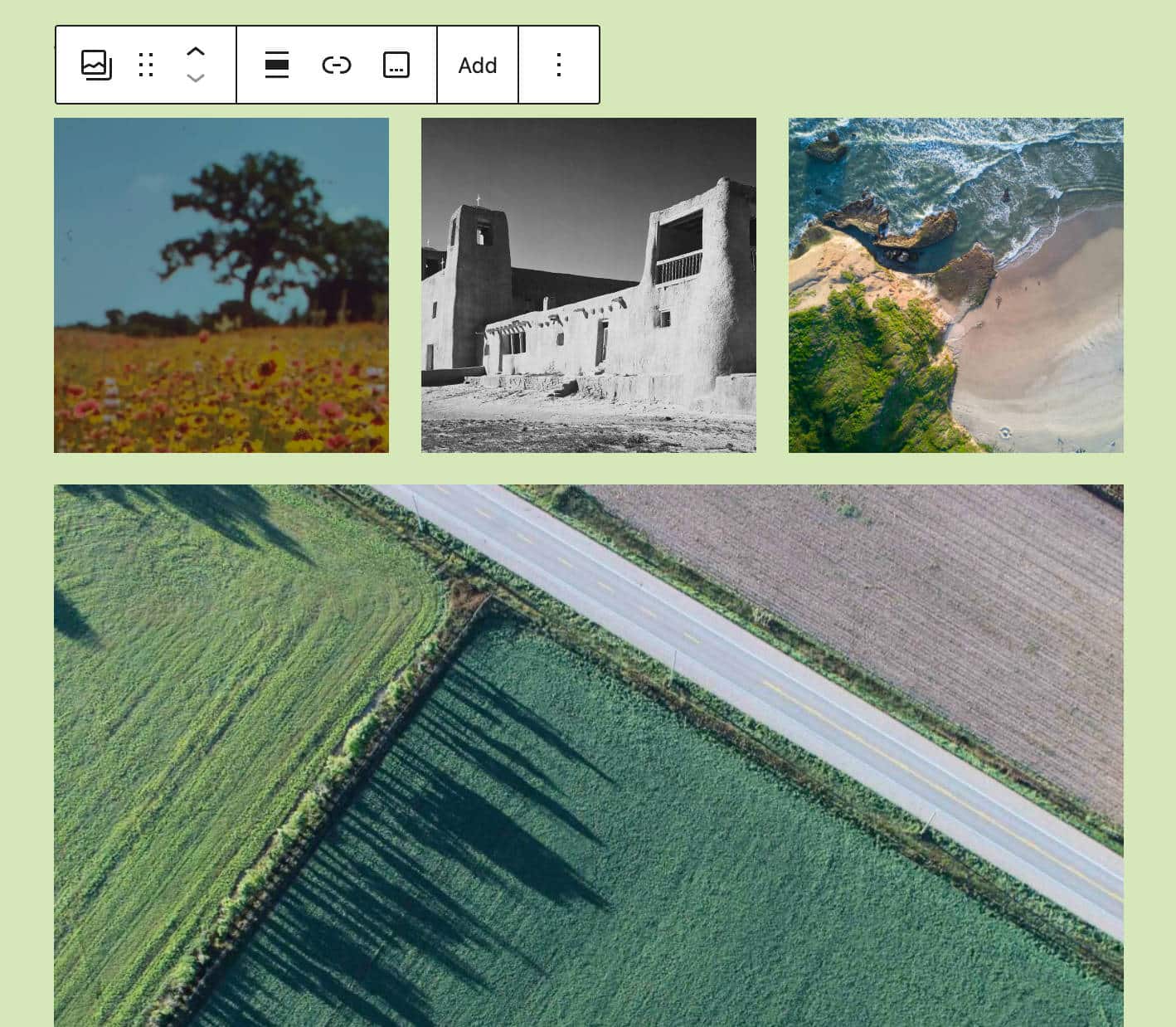
Task: Click the block switcher to transform the gallery
Action: 97,65
